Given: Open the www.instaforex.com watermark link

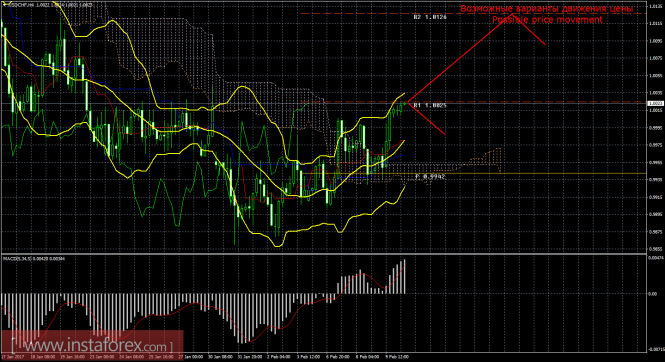Looking at the screenshot, I should tap(92, 346).
